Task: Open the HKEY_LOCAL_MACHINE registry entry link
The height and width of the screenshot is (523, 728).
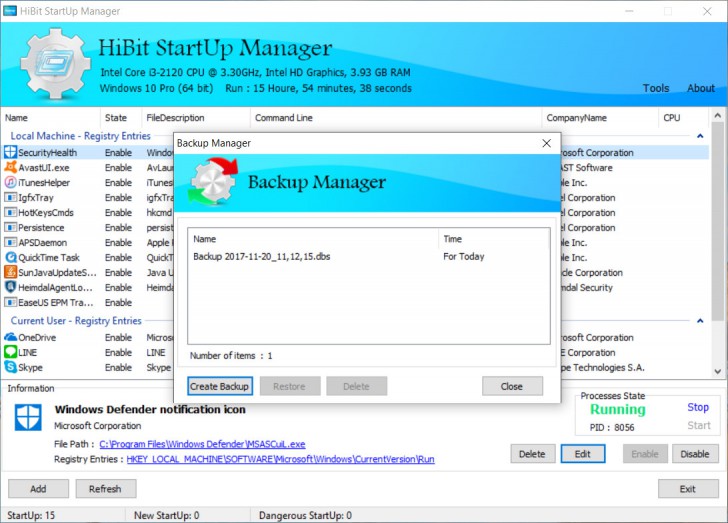Action: tap(280, 459)
